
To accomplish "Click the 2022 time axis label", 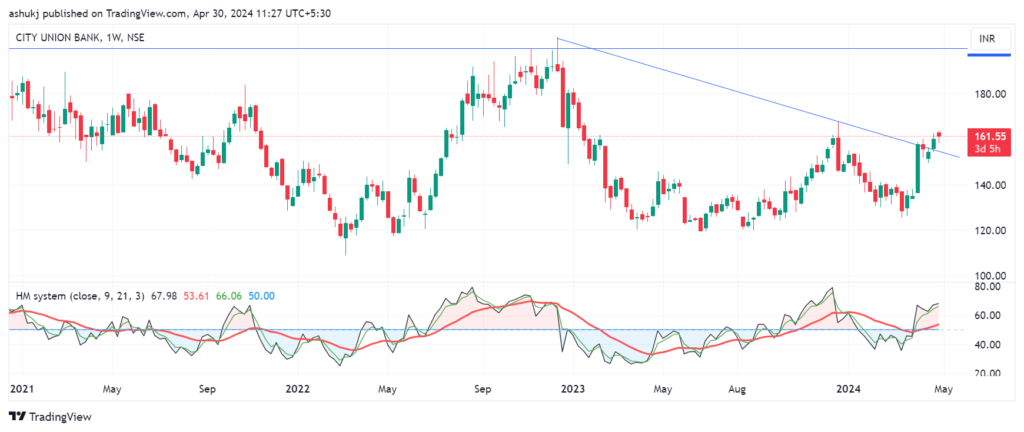I will click(297, 389).
